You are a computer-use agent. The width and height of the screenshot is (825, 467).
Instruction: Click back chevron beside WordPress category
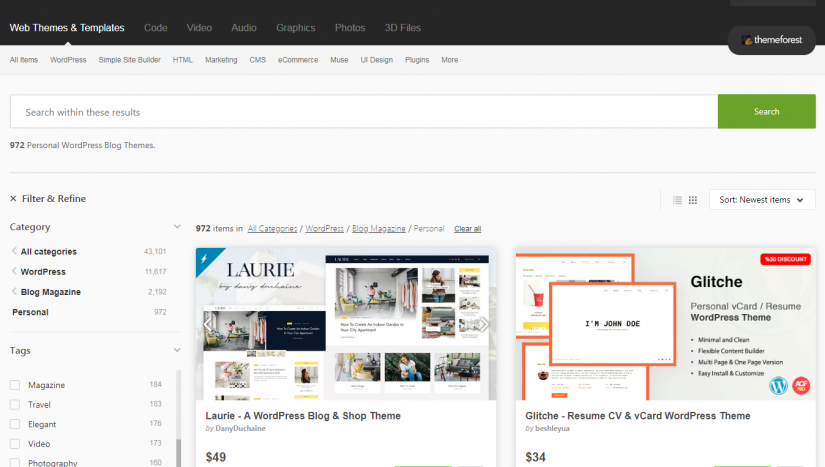point(14,271)
